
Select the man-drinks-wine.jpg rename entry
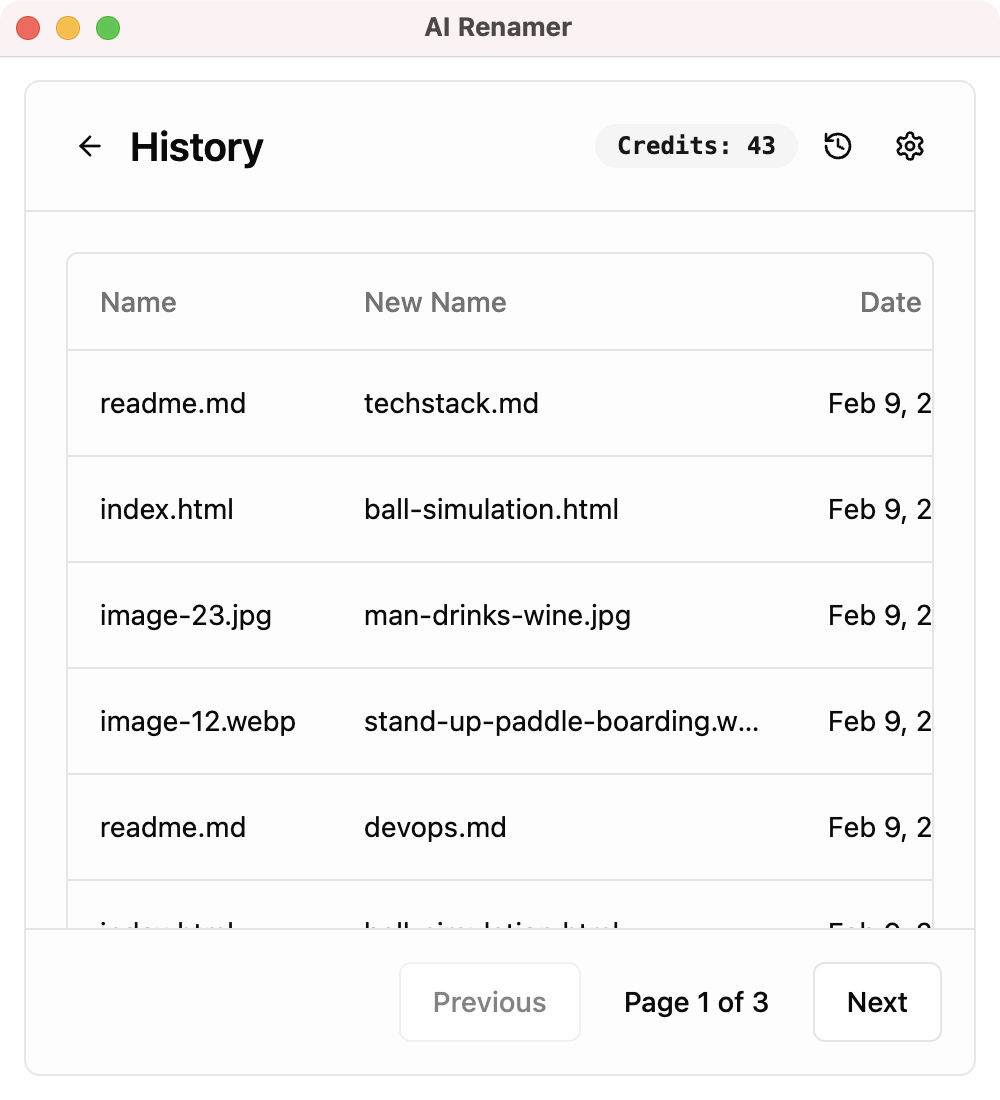[496, 615]
